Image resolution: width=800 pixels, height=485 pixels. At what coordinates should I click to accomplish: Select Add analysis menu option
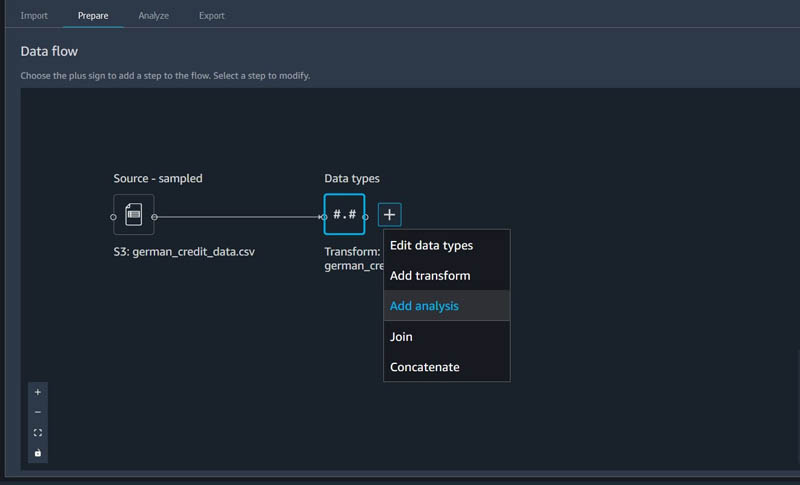446,306
